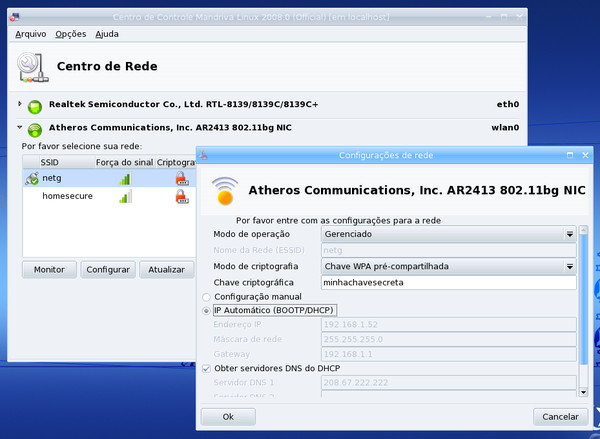The height and width of the screenshot is (439, 600).
Task: Click the Cancelar button
Action: pyautogui.click(x=560, y=417)
